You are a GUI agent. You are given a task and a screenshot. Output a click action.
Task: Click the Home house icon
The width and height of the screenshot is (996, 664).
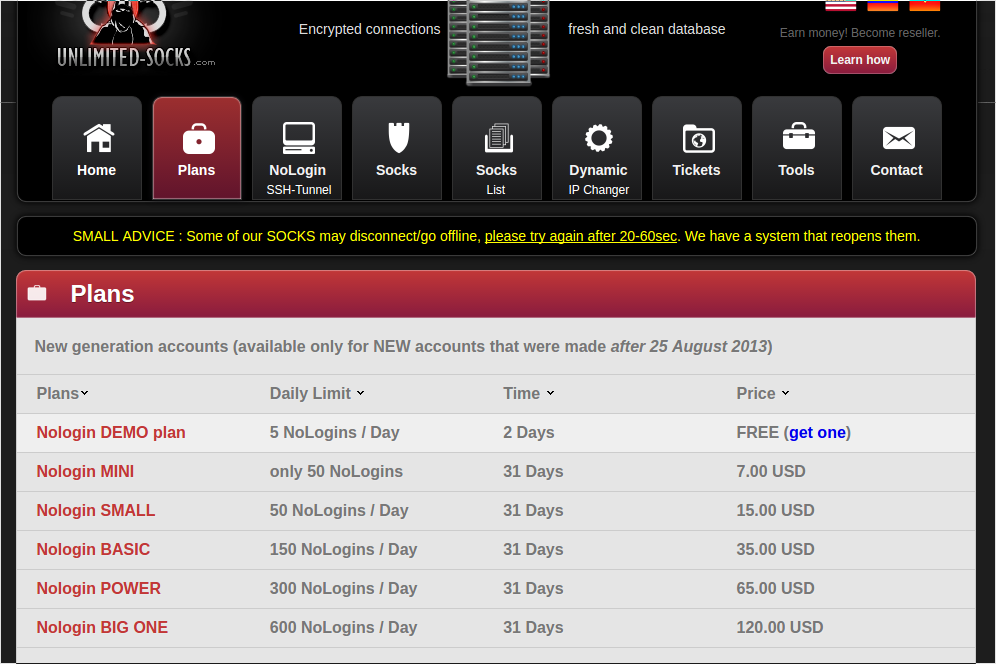98,138
